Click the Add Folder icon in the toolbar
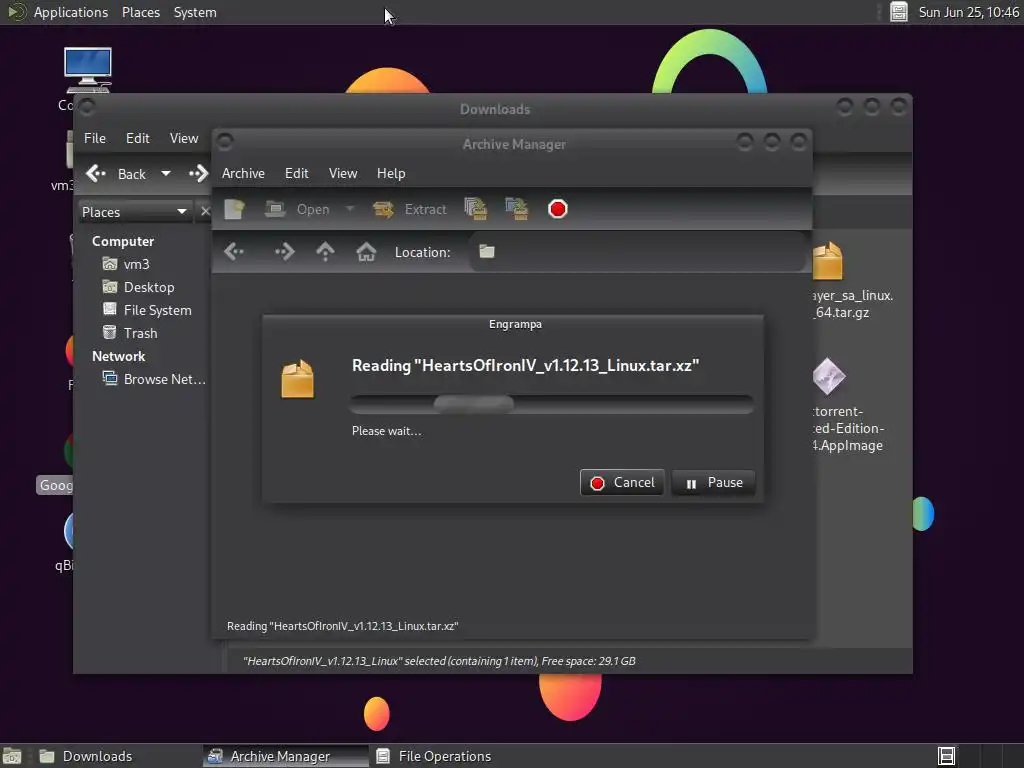This screenshot has width=1024, height=768. click(x=517, y=209)
